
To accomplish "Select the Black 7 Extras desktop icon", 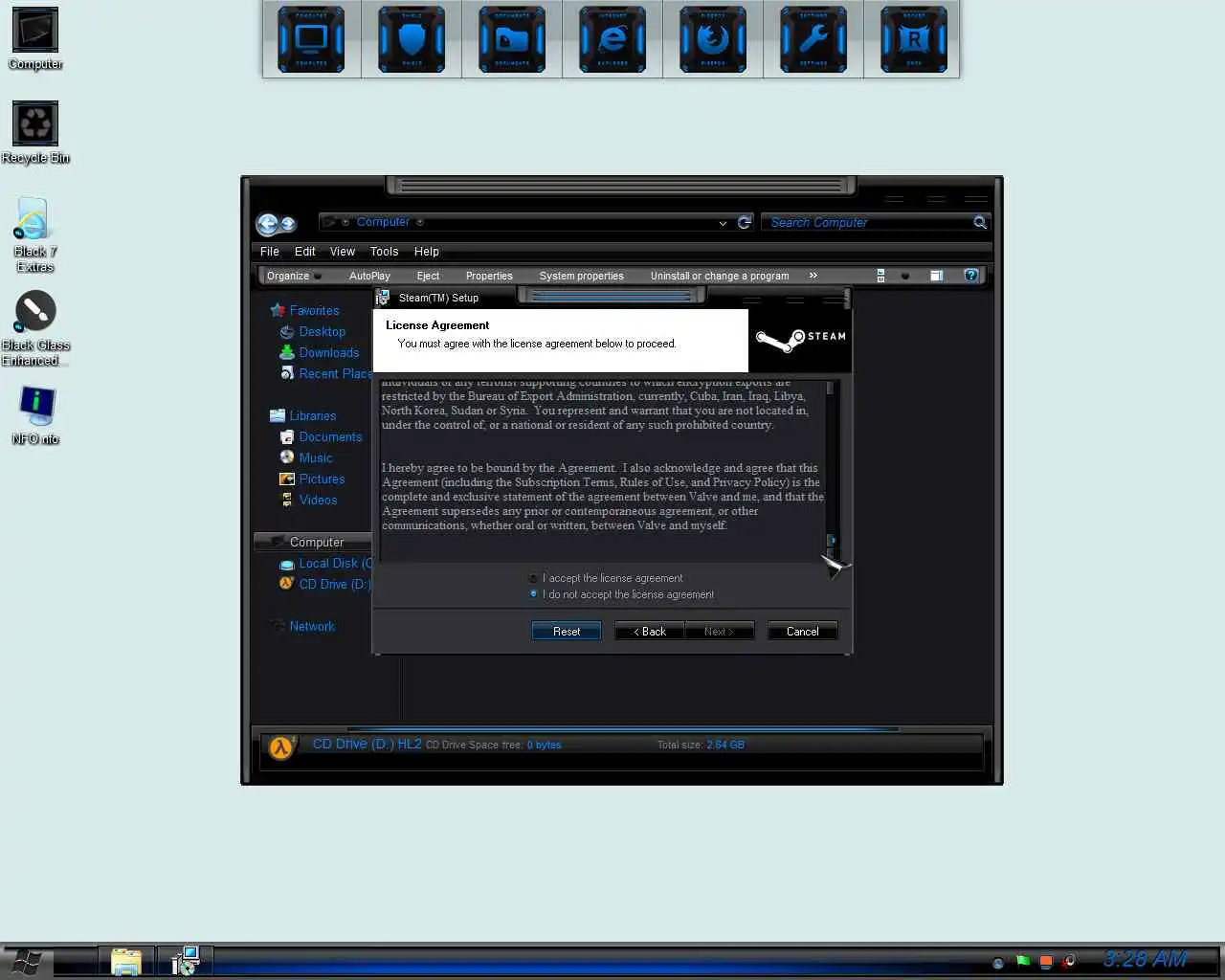I will point(35,234).
